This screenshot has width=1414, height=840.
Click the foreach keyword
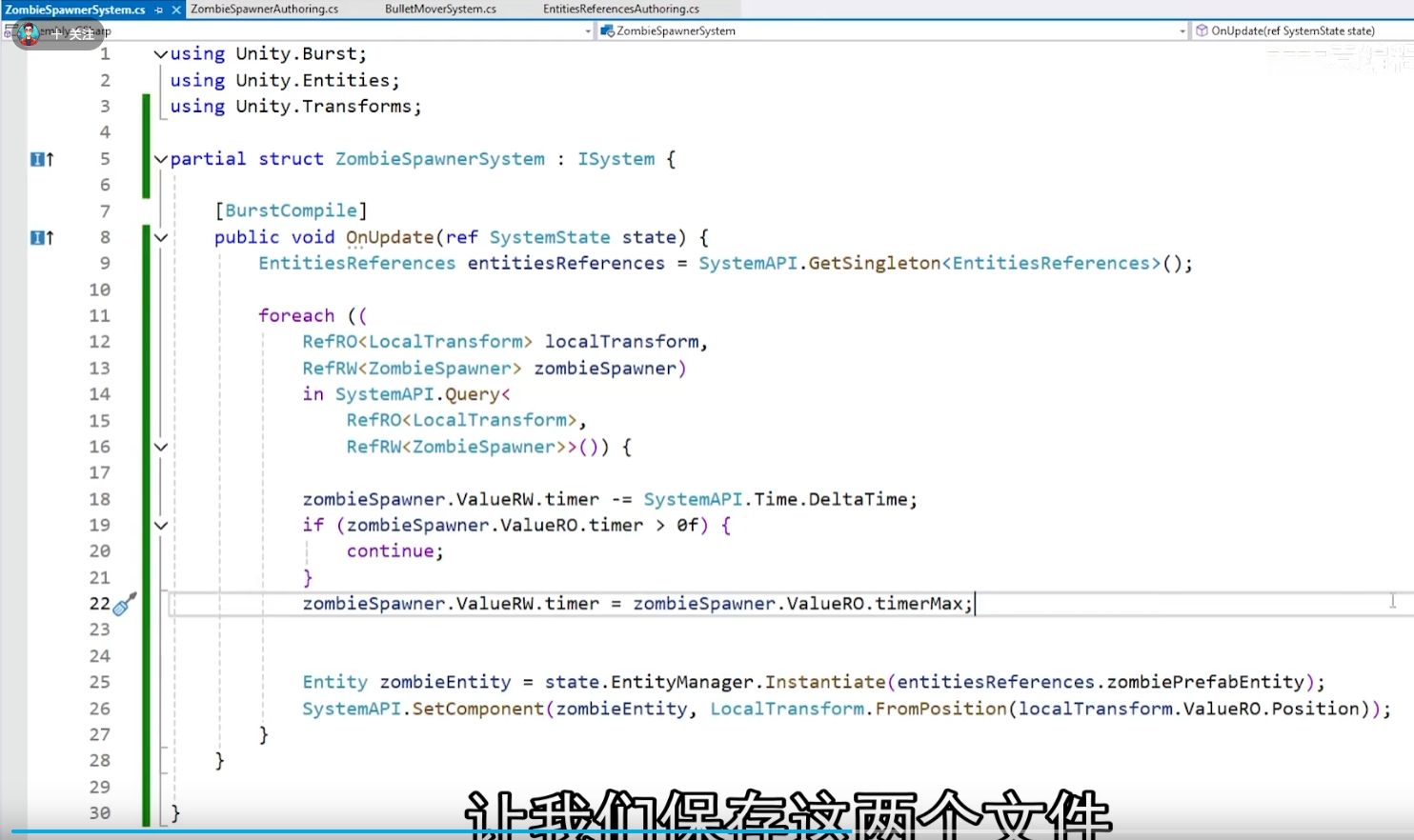296,315
